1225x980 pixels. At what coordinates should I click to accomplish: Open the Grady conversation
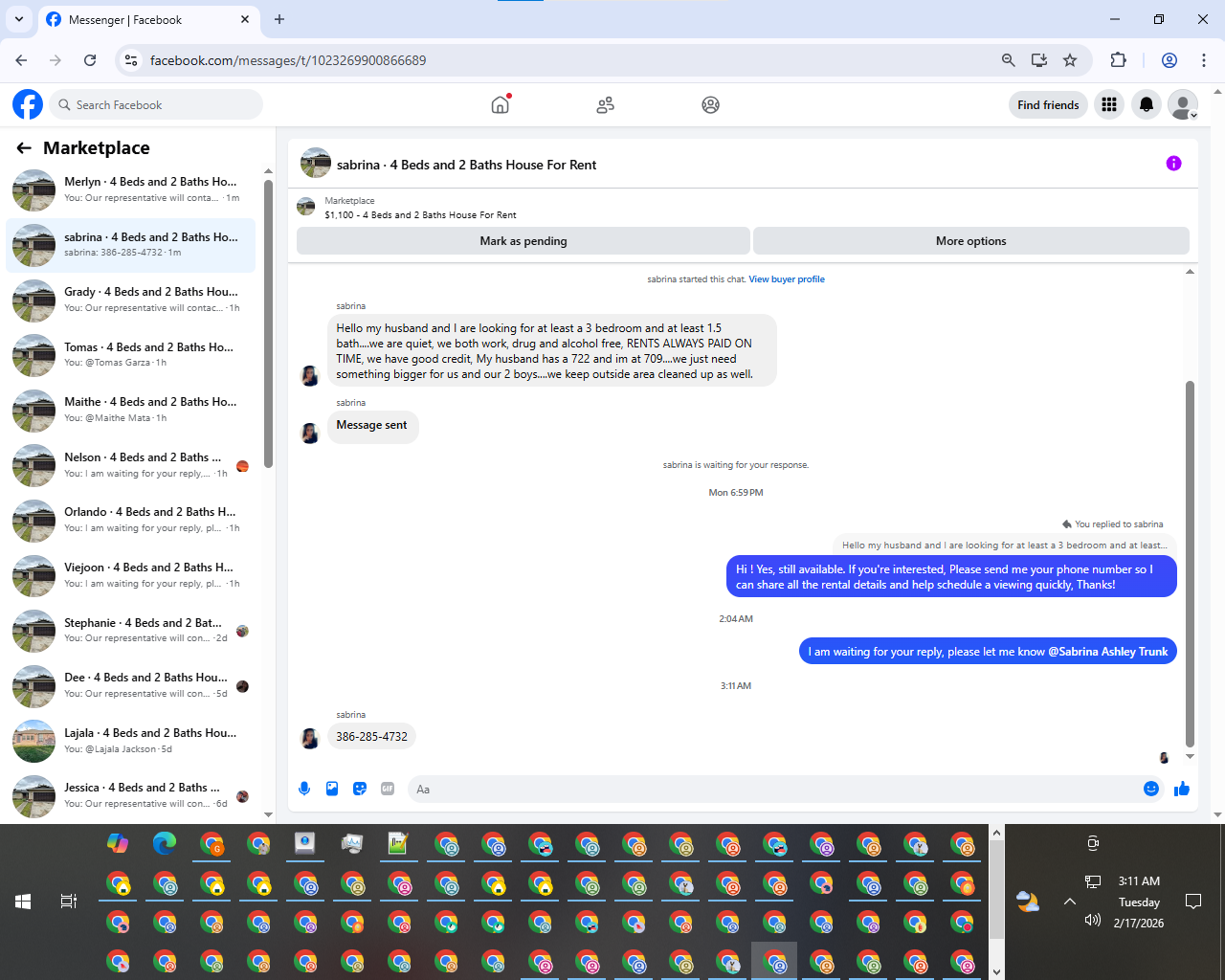(131, 300)
